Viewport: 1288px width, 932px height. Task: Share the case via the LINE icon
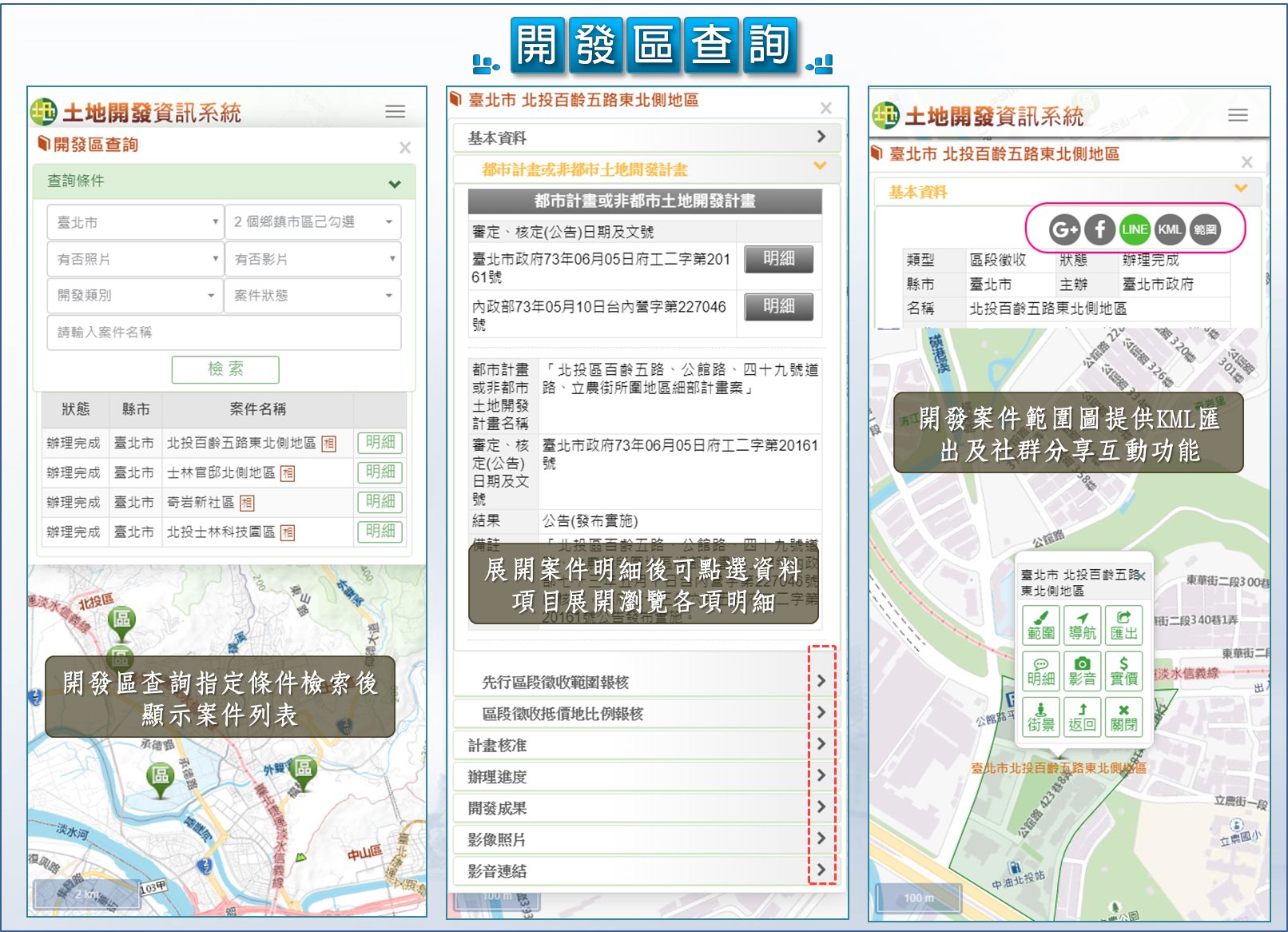pyautogui.click(x=1135, y=230)
